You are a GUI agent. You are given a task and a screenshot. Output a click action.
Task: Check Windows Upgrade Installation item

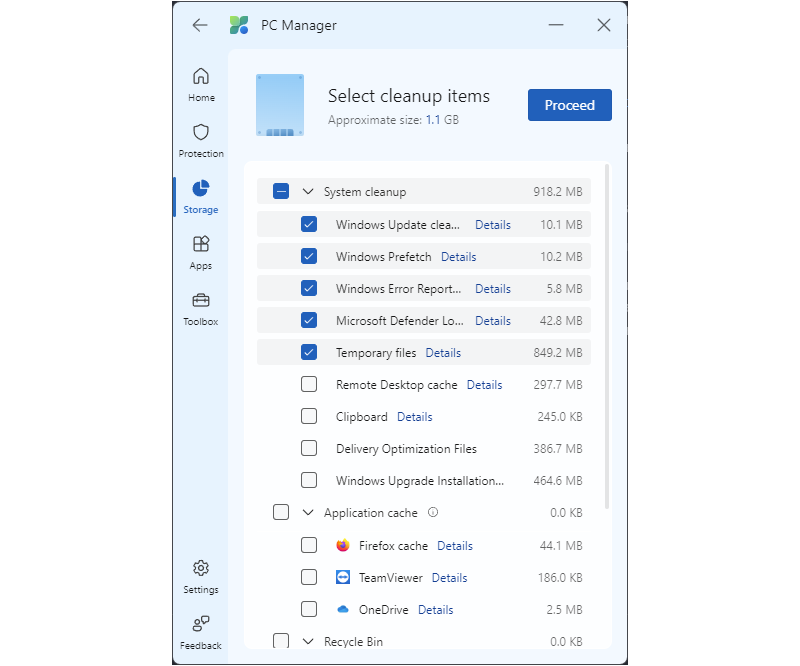pyautogui.click(x=309, y=480)
